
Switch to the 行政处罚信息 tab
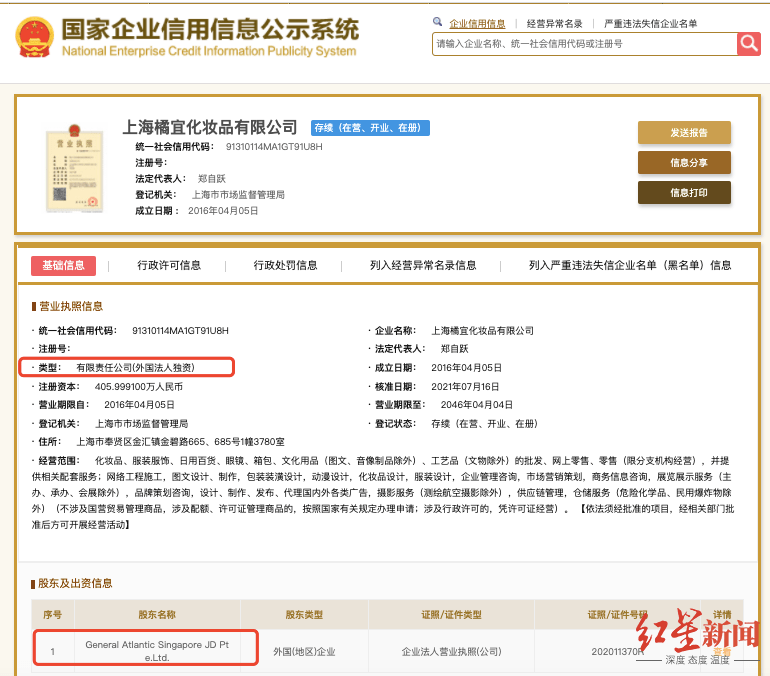tap(285, 266)
